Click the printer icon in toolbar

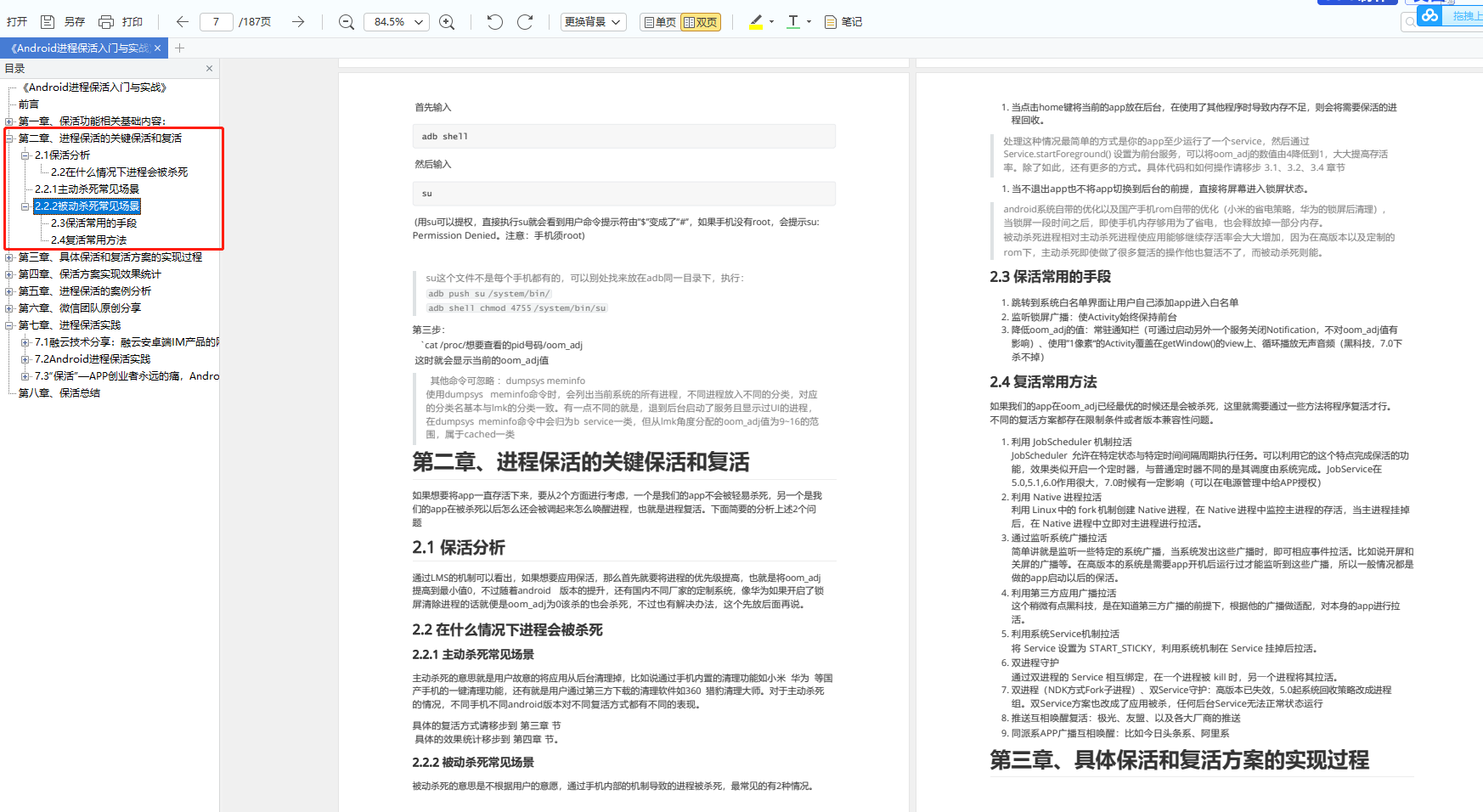(x=106, y=22)
